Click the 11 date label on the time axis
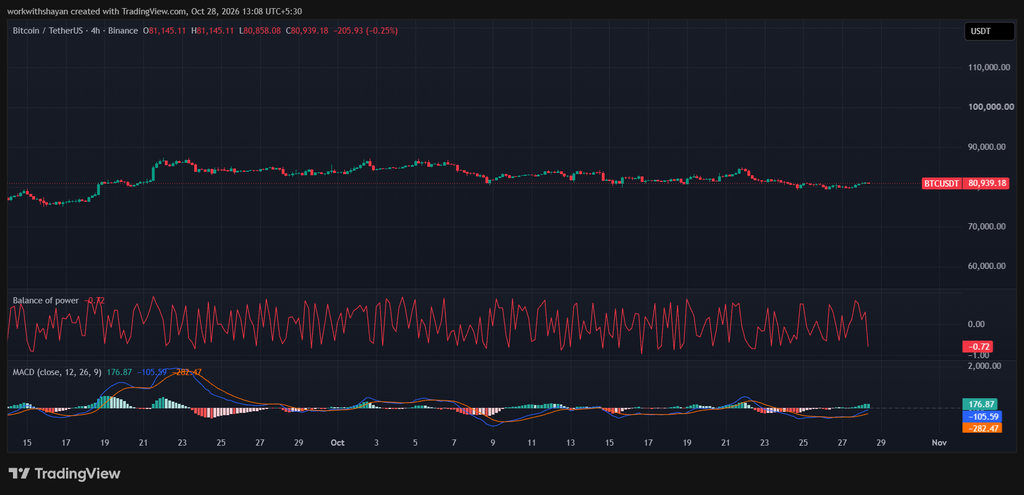The width and height of the screenshot is (1024, 495). [532, 443]
